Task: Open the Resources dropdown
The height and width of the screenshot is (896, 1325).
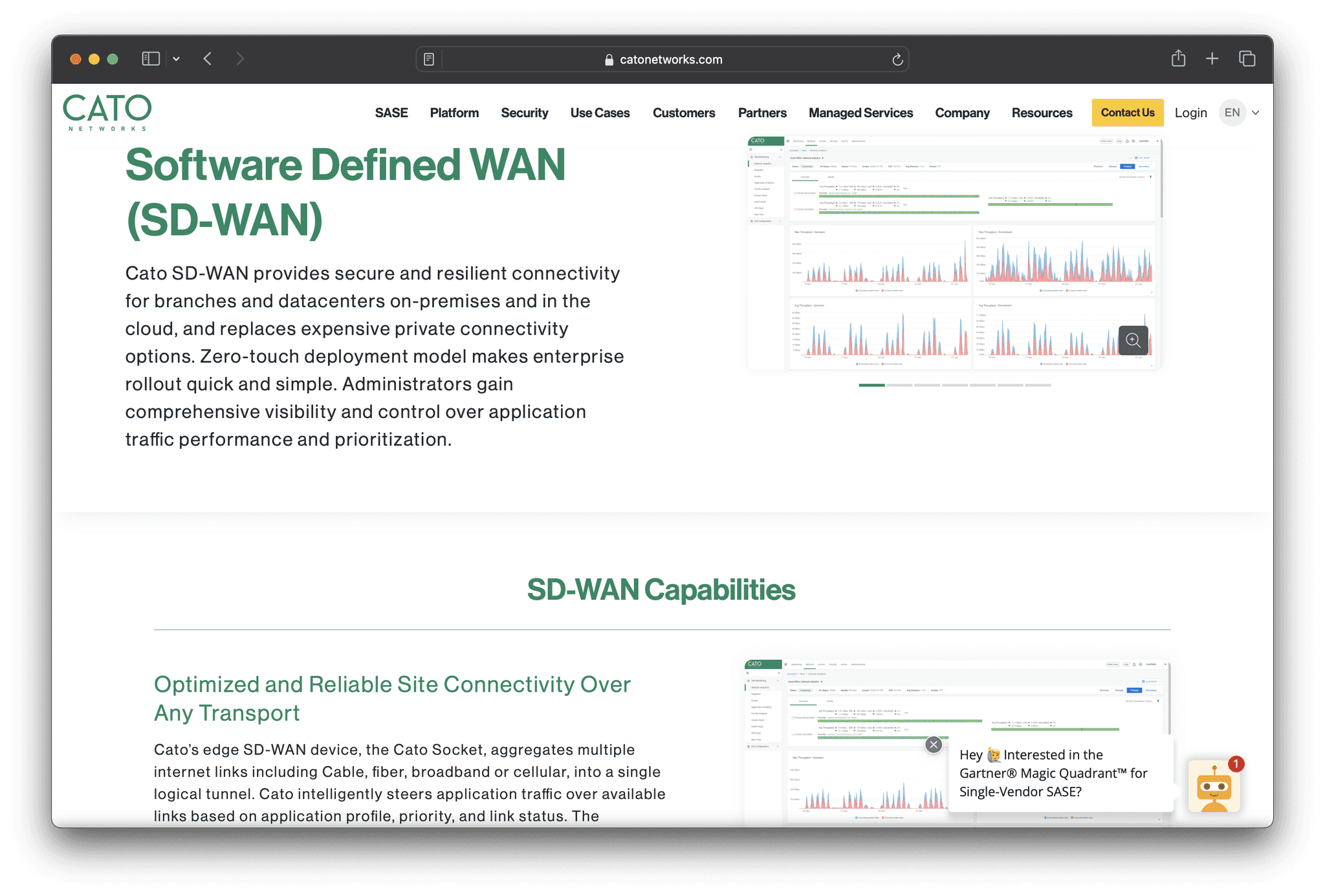Action: (x=1042, y=113)
